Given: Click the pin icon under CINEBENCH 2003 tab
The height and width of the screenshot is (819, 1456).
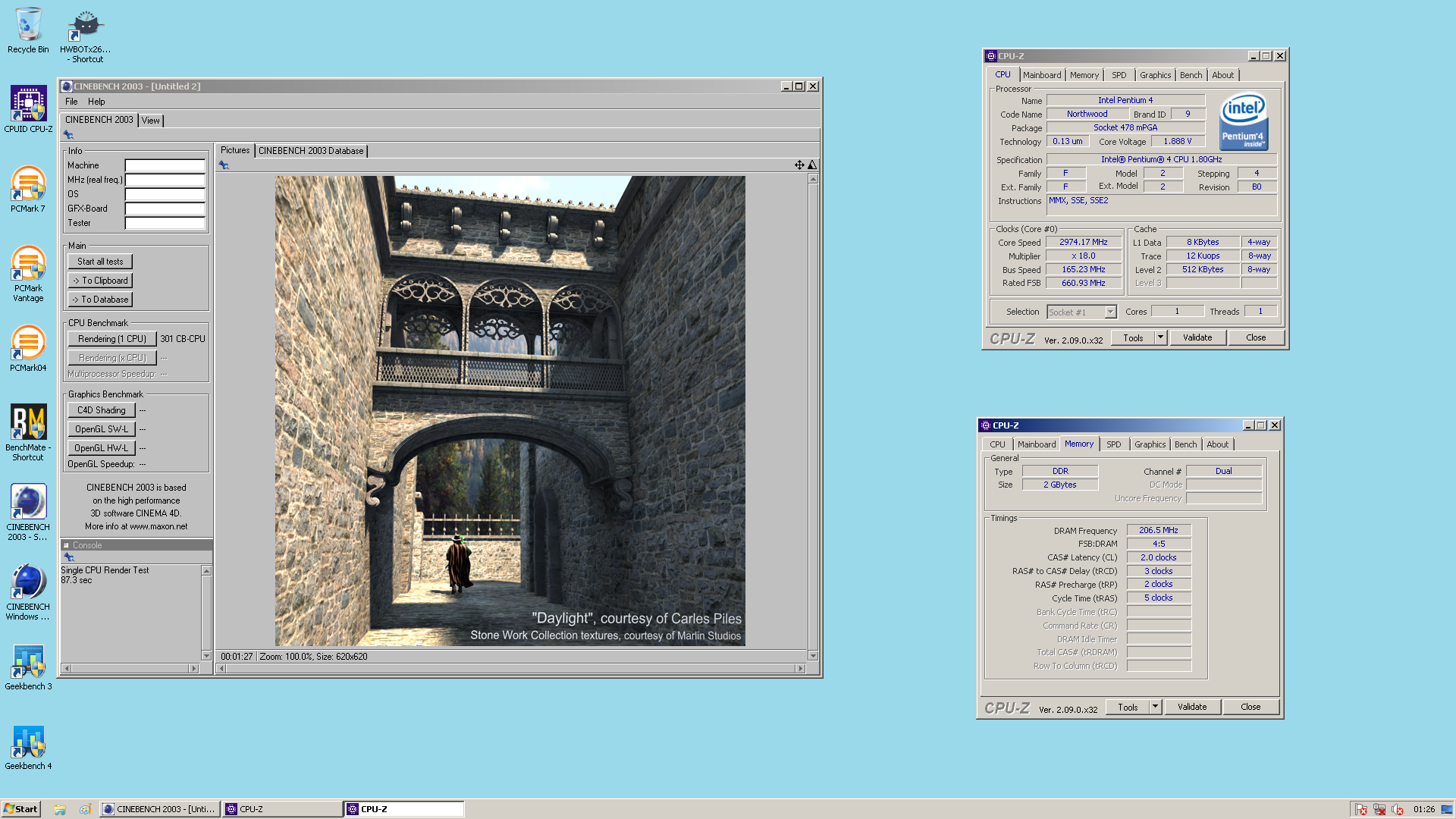Looking at the screenshot, I should [68, 135].
